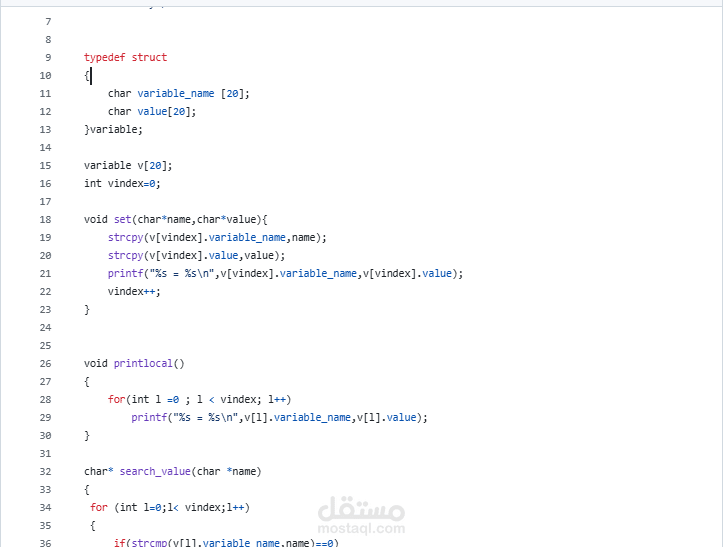Click 'int vindex=0;' line
This screenshot has height=547, width=724.
(x=122, y=184)
